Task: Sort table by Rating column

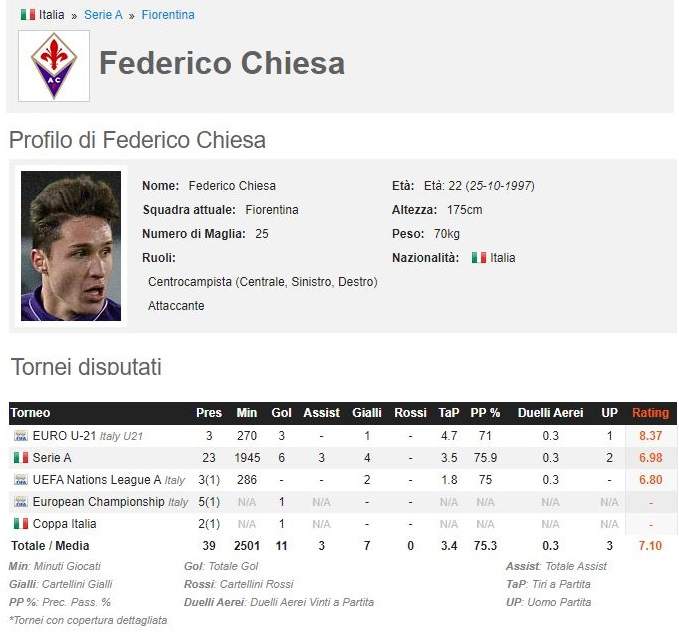Action: 650,413
